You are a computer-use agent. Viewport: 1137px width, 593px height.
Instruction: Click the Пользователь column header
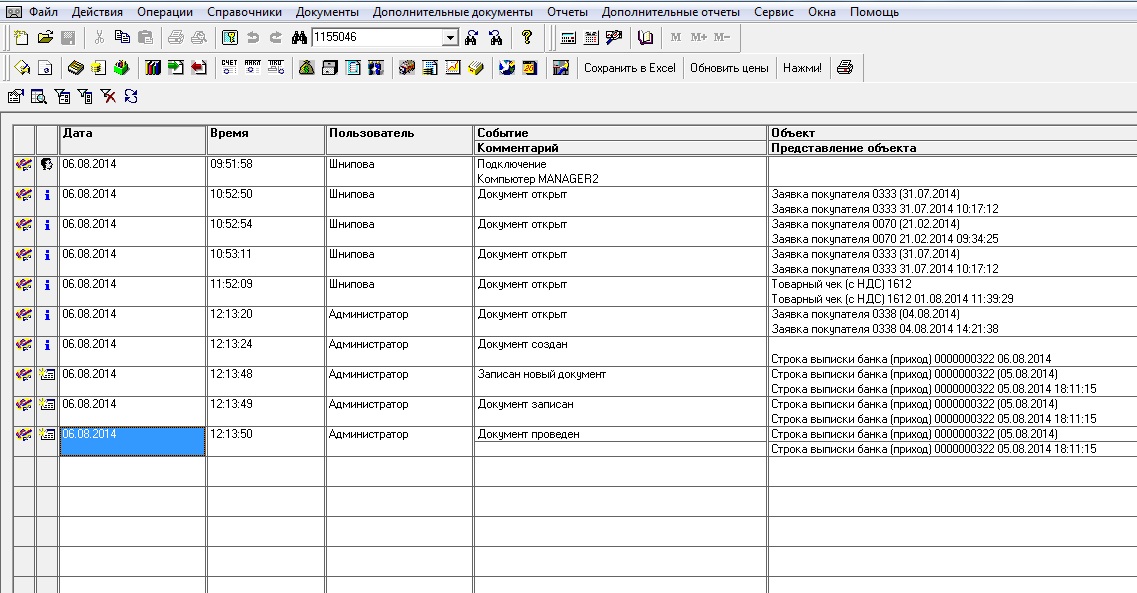coord(399,140)
